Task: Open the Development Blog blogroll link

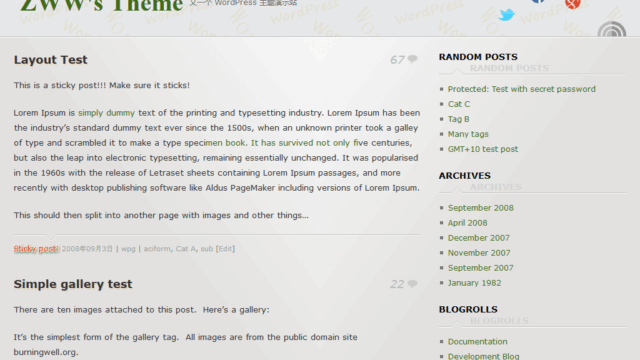Action: [484, 356]
